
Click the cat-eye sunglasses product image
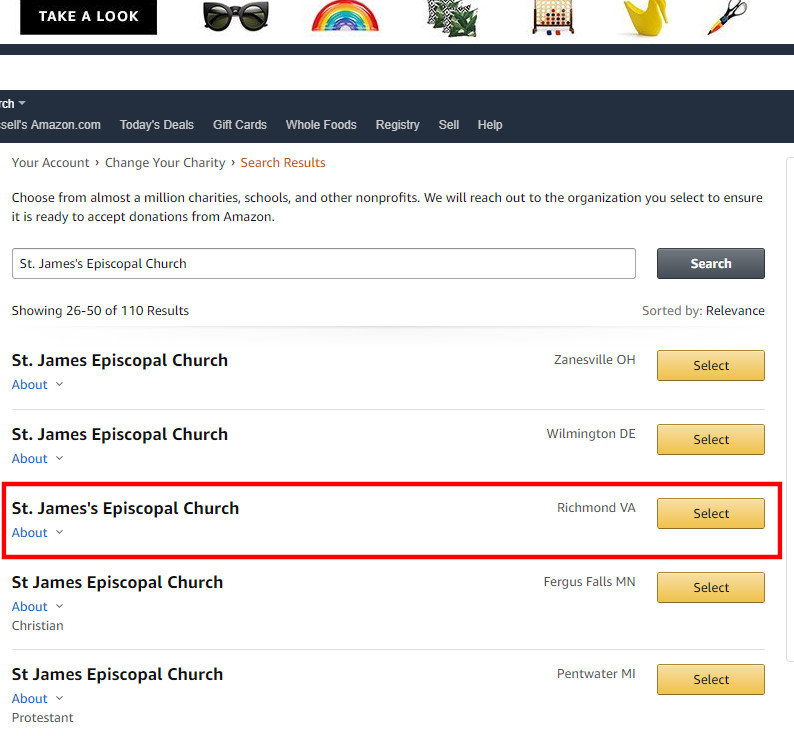(x=236, y=16)
